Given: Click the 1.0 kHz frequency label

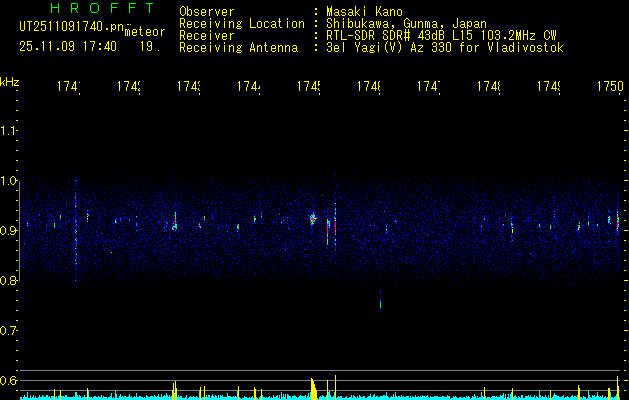Looking at the screenshot, I should [x=8, y=181].
